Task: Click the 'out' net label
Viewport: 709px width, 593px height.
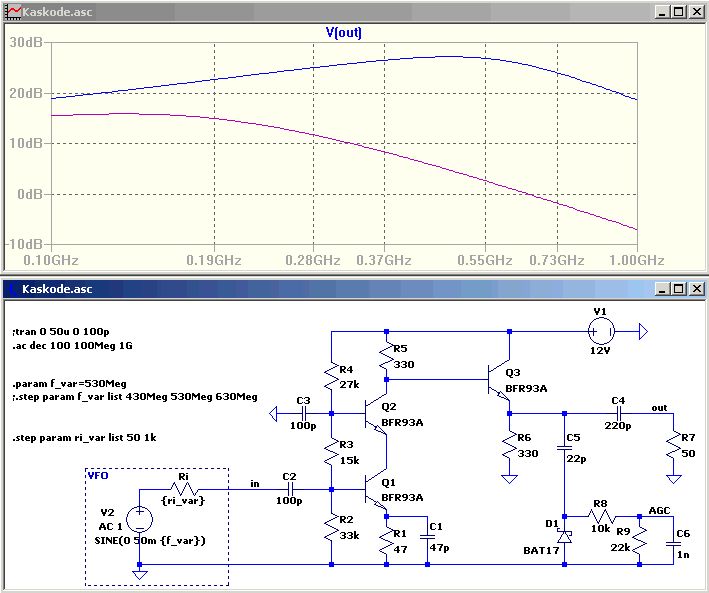Action: click(659, 408)
